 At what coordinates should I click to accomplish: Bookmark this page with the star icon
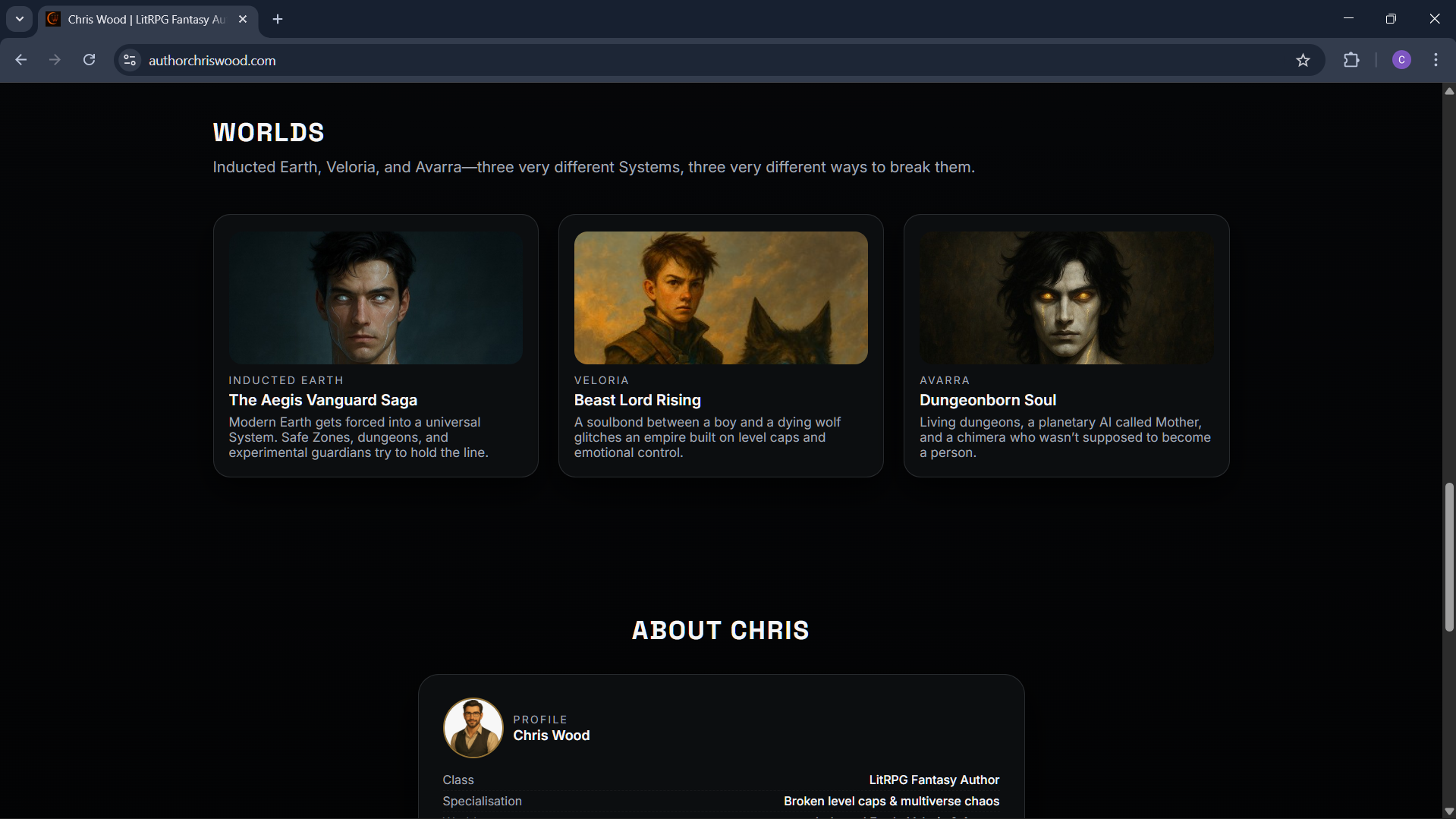(x=1303, y=60)
